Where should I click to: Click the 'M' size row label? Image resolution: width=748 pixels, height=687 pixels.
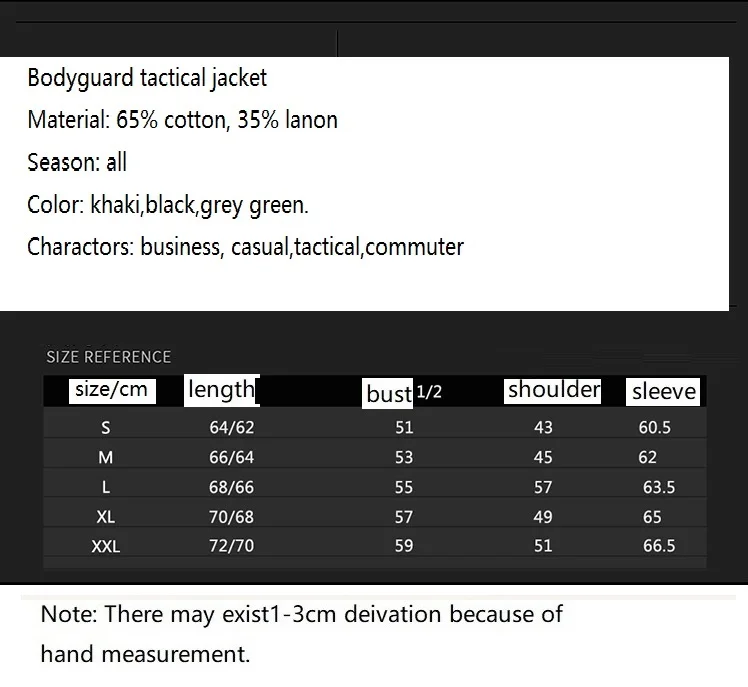tap(106, 458)
